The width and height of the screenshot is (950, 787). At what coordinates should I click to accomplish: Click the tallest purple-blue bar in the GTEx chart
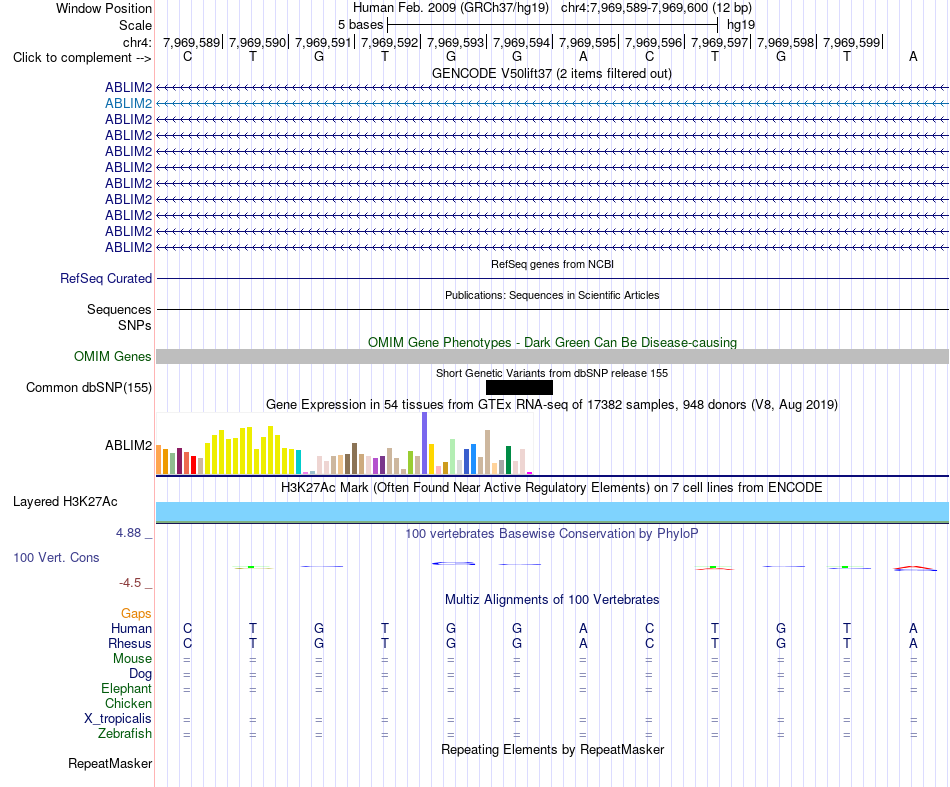coord(425,443)
